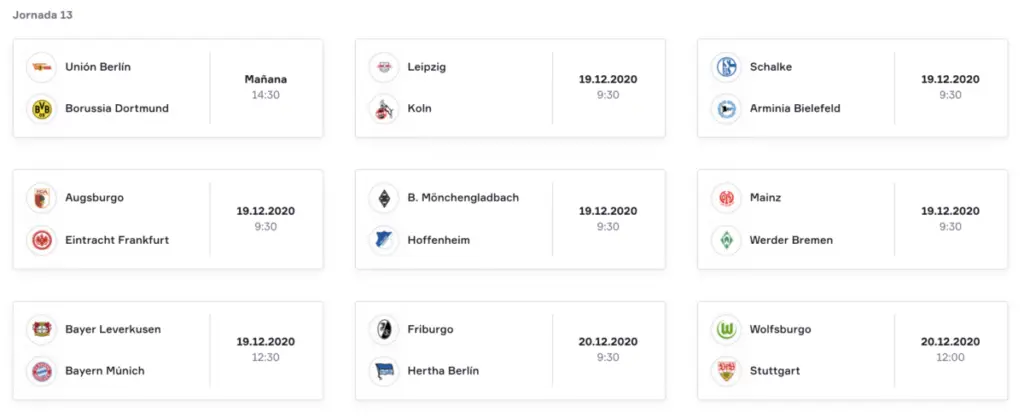
Task: Open the Eintracht Frankfurt eagle logo
Action: (42, 240)
